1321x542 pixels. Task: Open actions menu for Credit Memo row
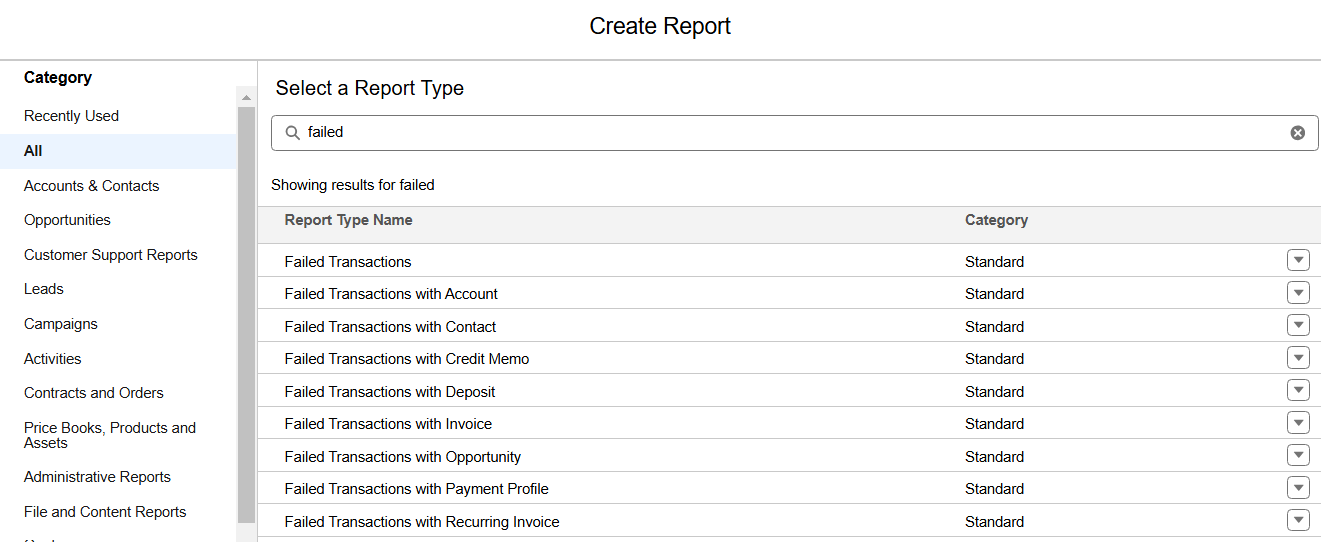pos(1298,358)
